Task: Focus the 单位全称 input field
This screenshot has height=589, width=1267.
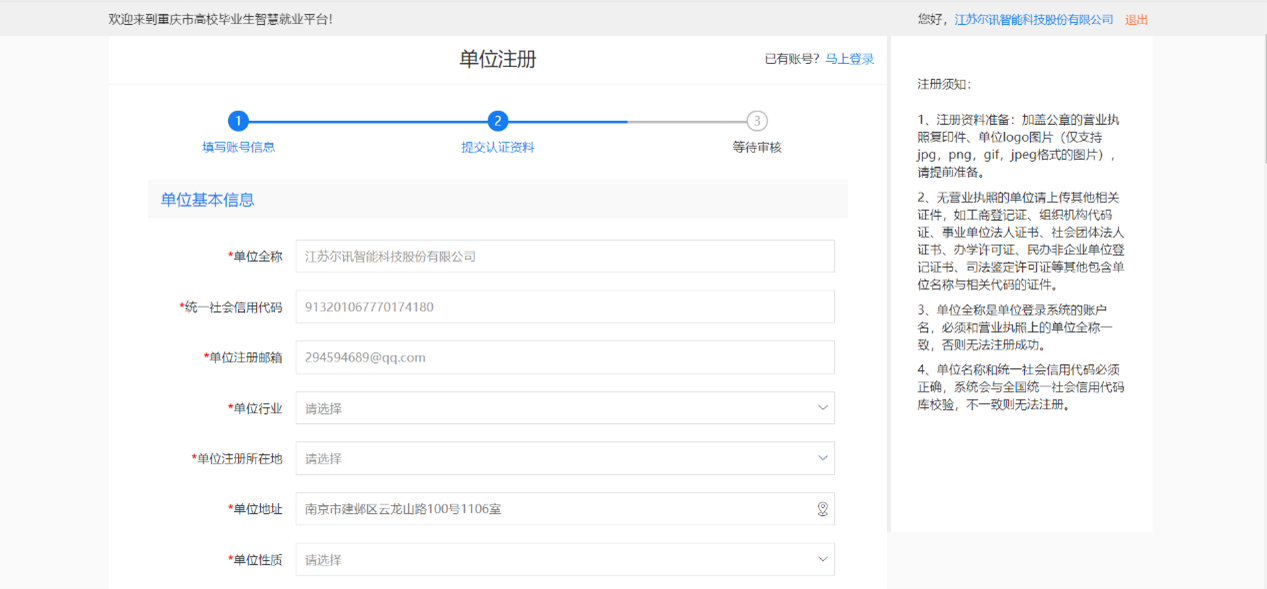Action: coord(564,256)
